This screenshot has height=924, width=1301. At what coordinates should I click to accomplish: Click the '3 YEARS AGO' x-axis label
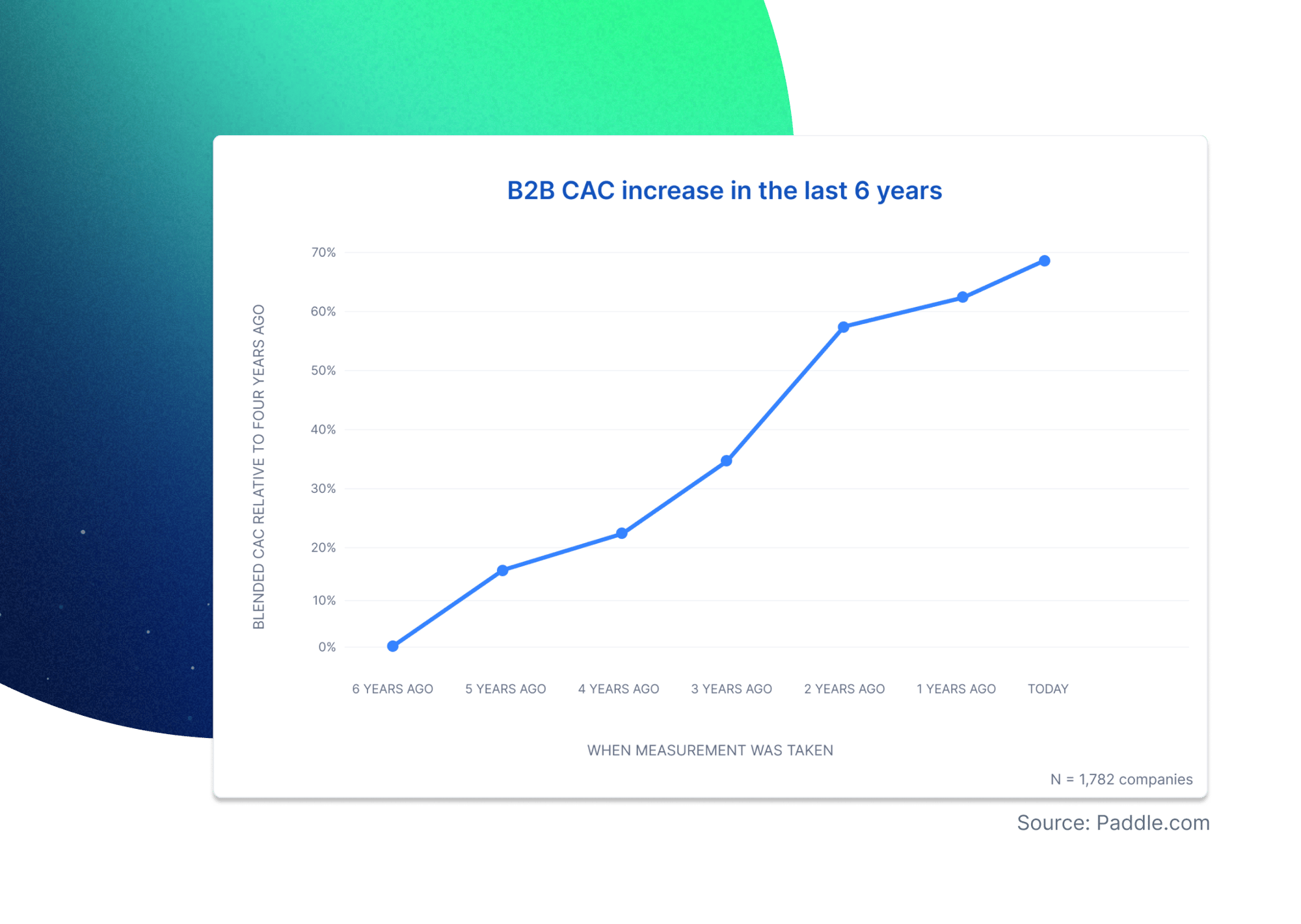[732, 689]
